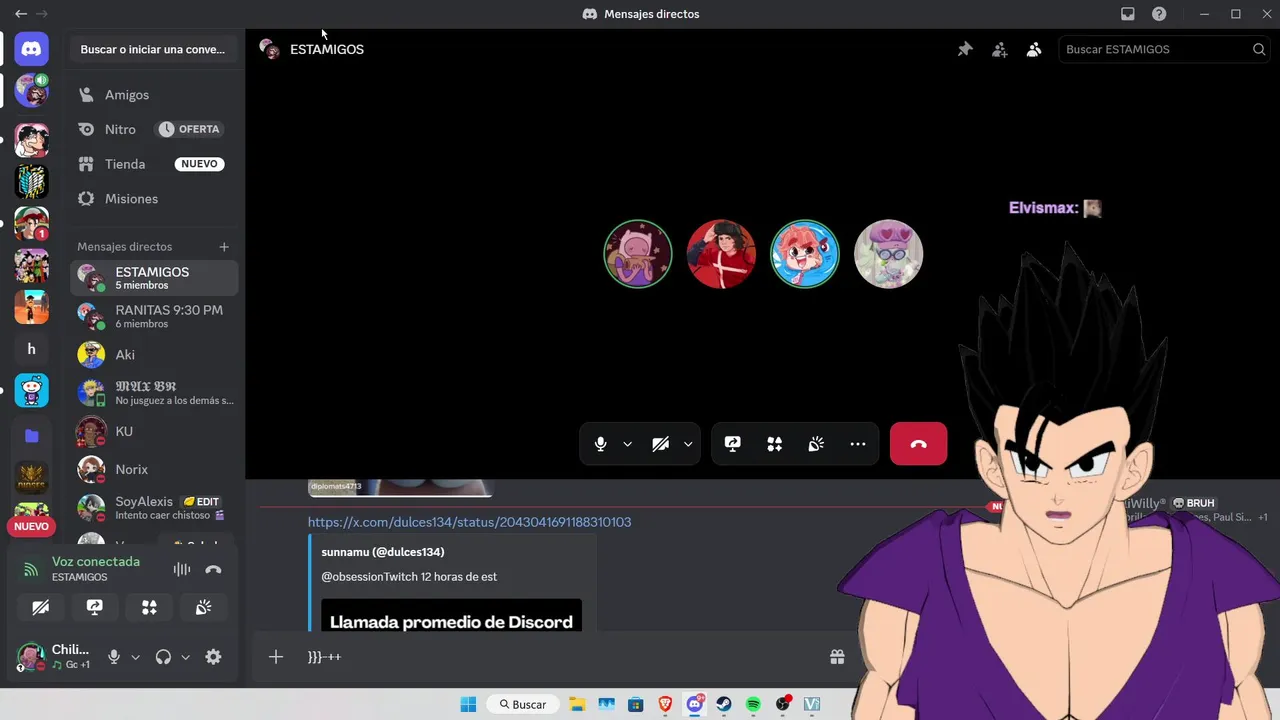Select the heart-glasses participant avatar
The width and height of the screenshot is (1280, 720).
tap(888, 254)
